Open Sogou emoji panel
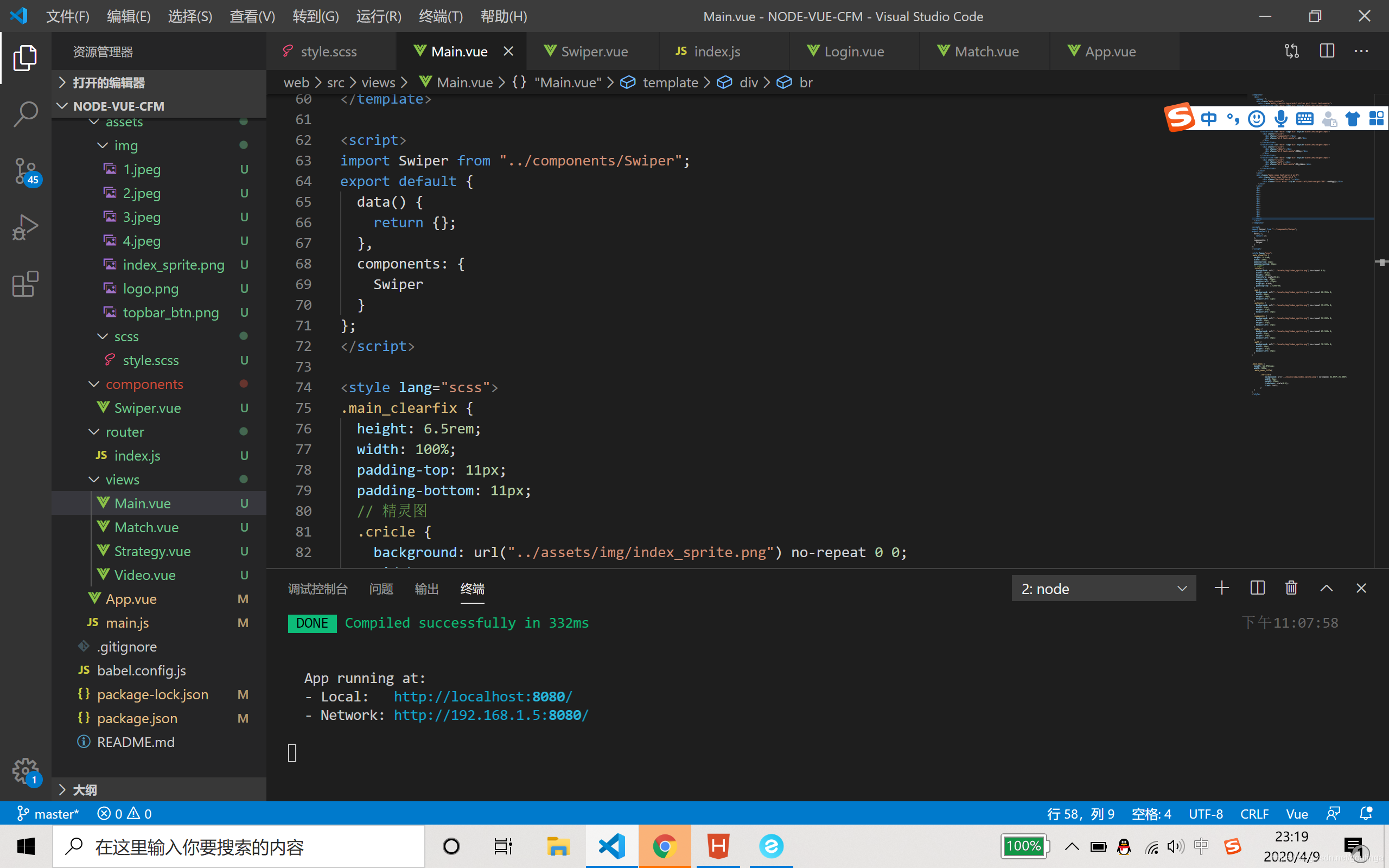The width and height of the screenshot is (1389, 868). [1257, 119]
